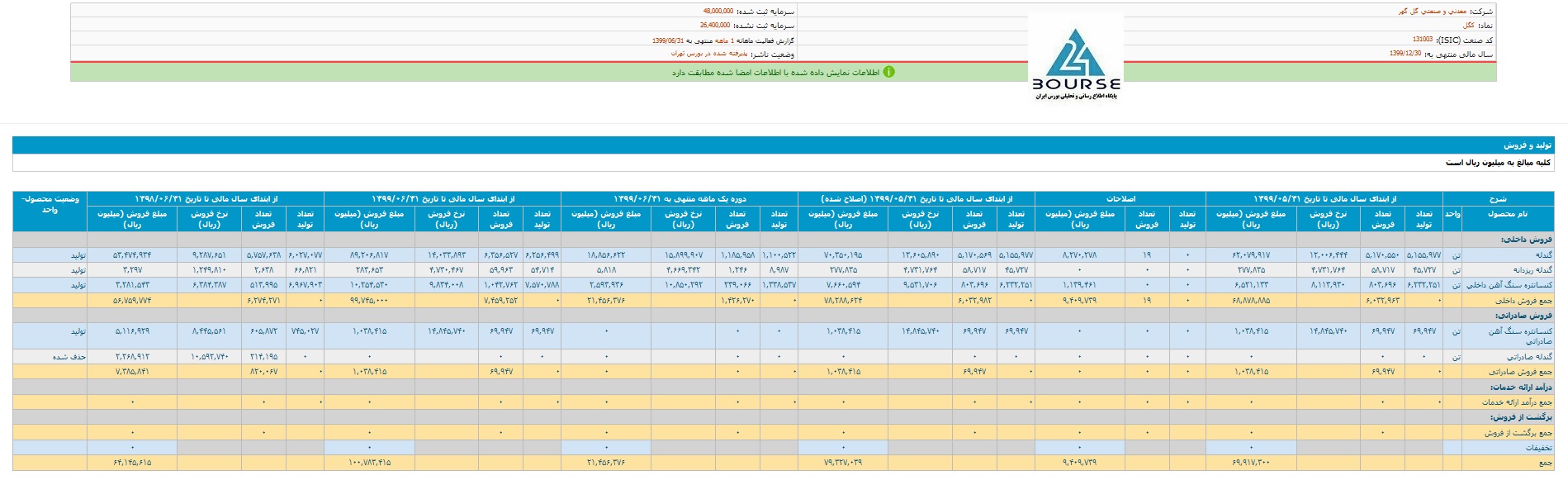Click the کنسانتره سنگ آهن داخلی row label

click(1509, 285)
